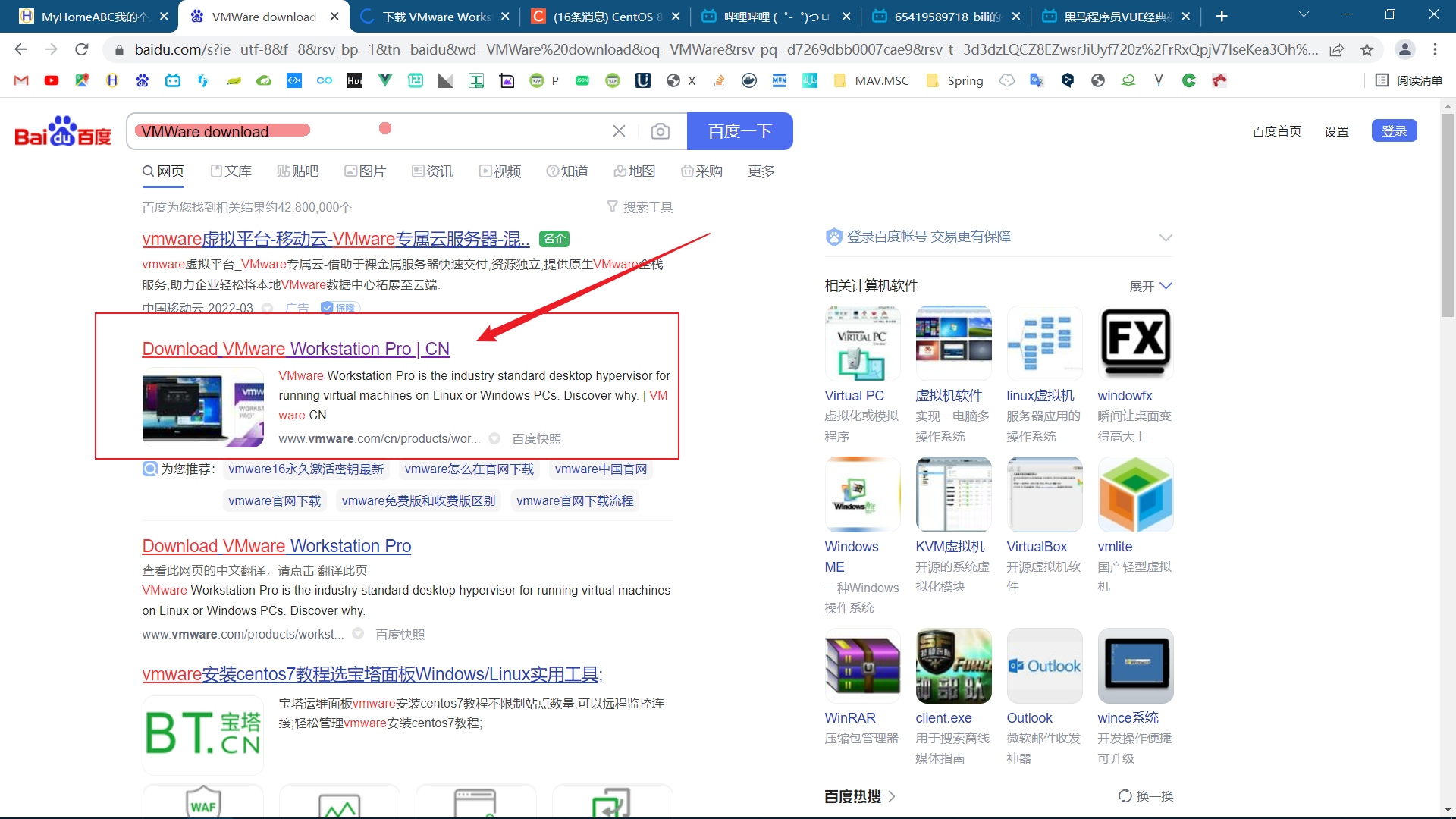Open 百度快照 for the CN result
1456x819 pixels.
(536, 439)
